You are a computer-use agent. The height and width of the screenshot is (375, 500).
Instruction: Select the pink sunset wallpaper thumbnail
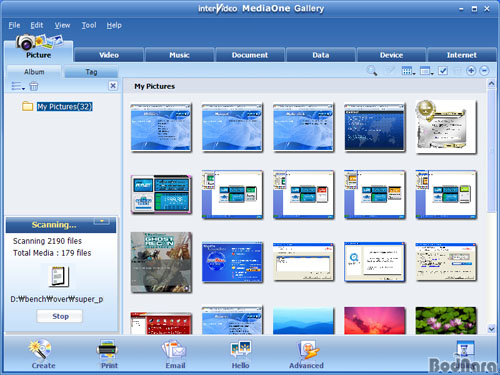pos(375,321)
